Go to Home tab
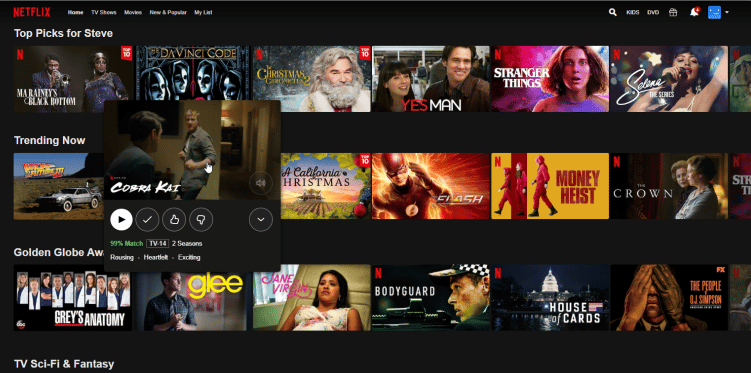751x373 pixels. coord(76,12)
